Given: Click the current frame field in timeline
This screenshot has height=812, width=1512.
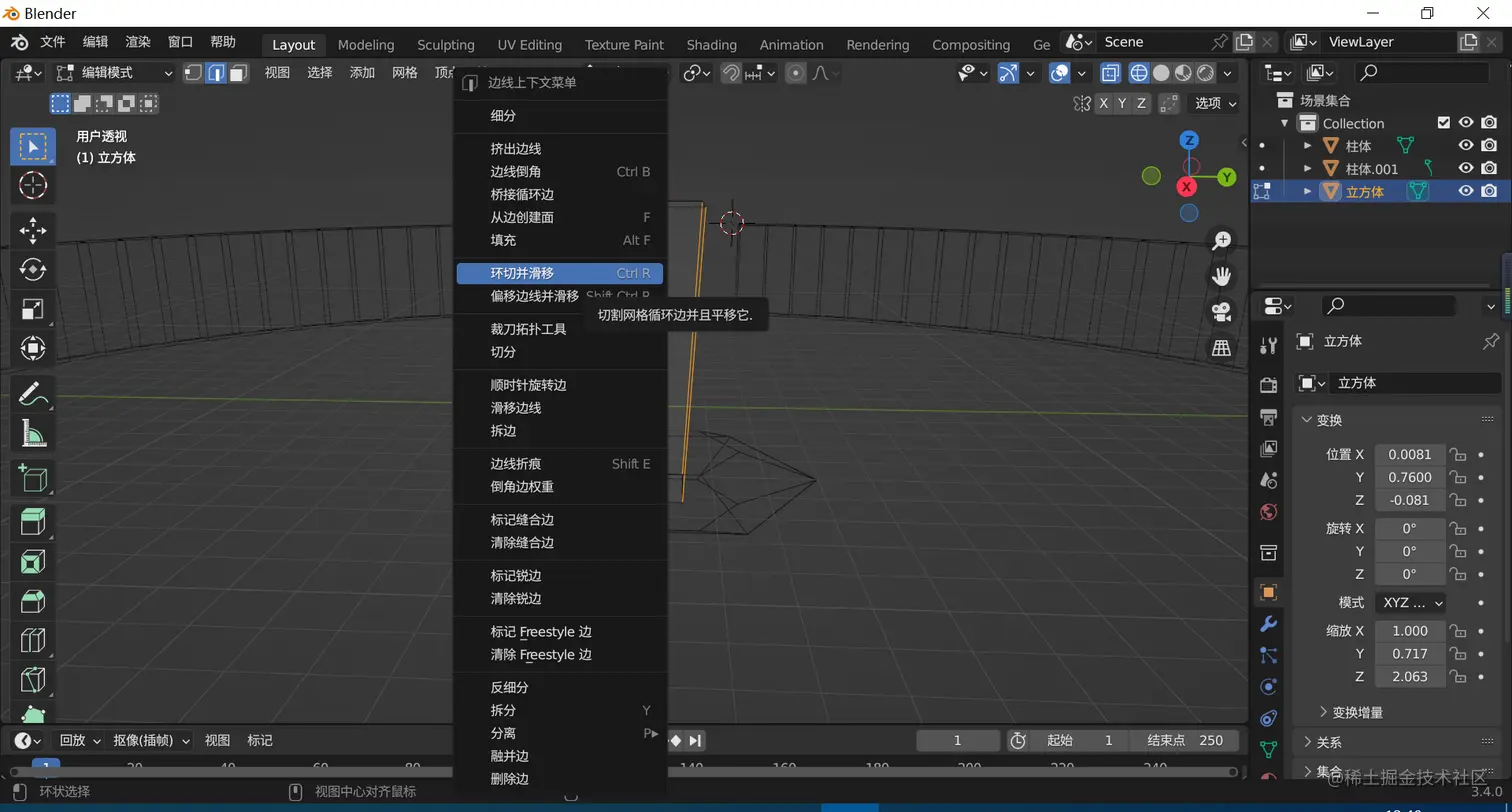Looking at the screenshot, I should pos(957,740).
